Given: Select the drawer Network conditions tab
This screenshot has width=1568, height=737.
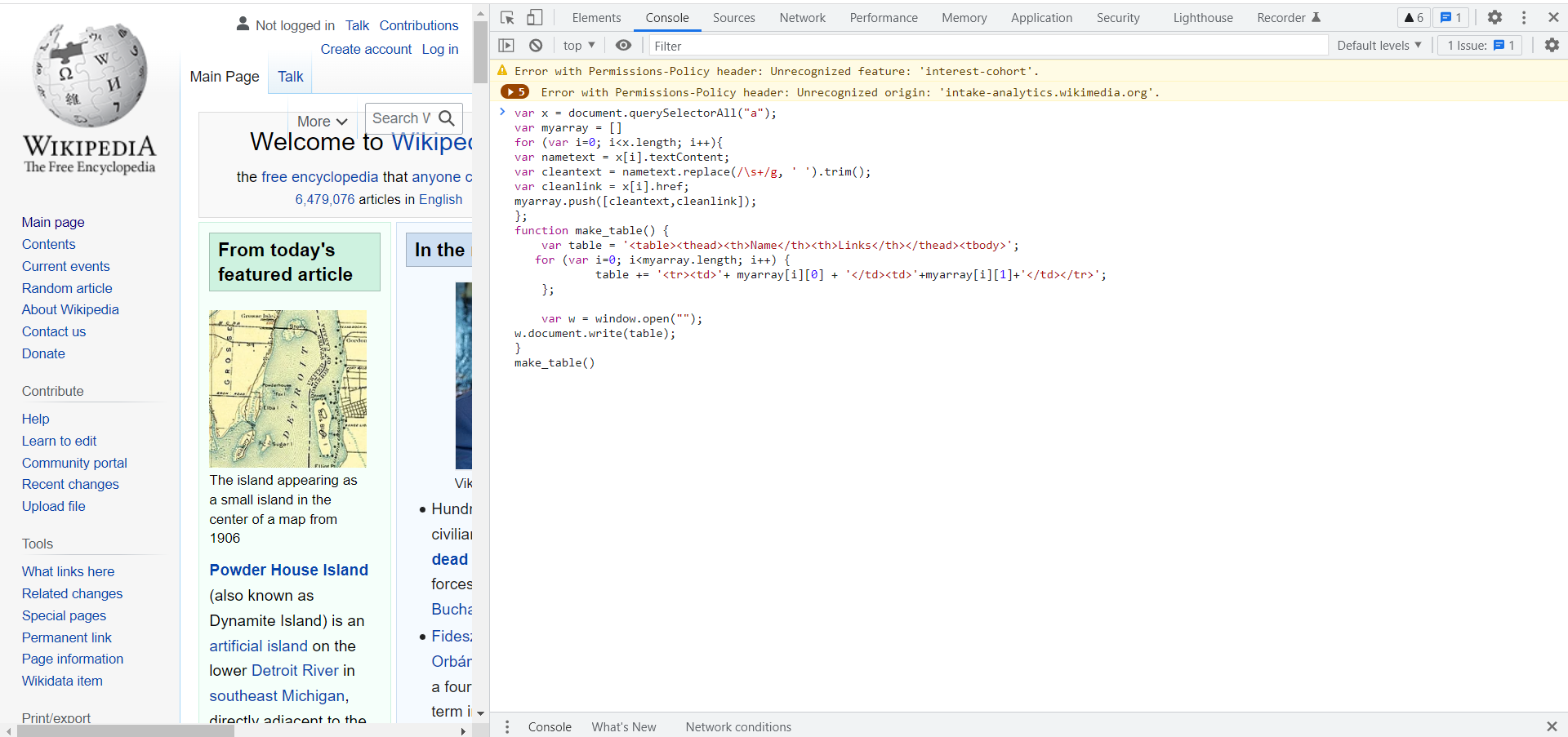Looking at the screenshot, I should point(738,726).
